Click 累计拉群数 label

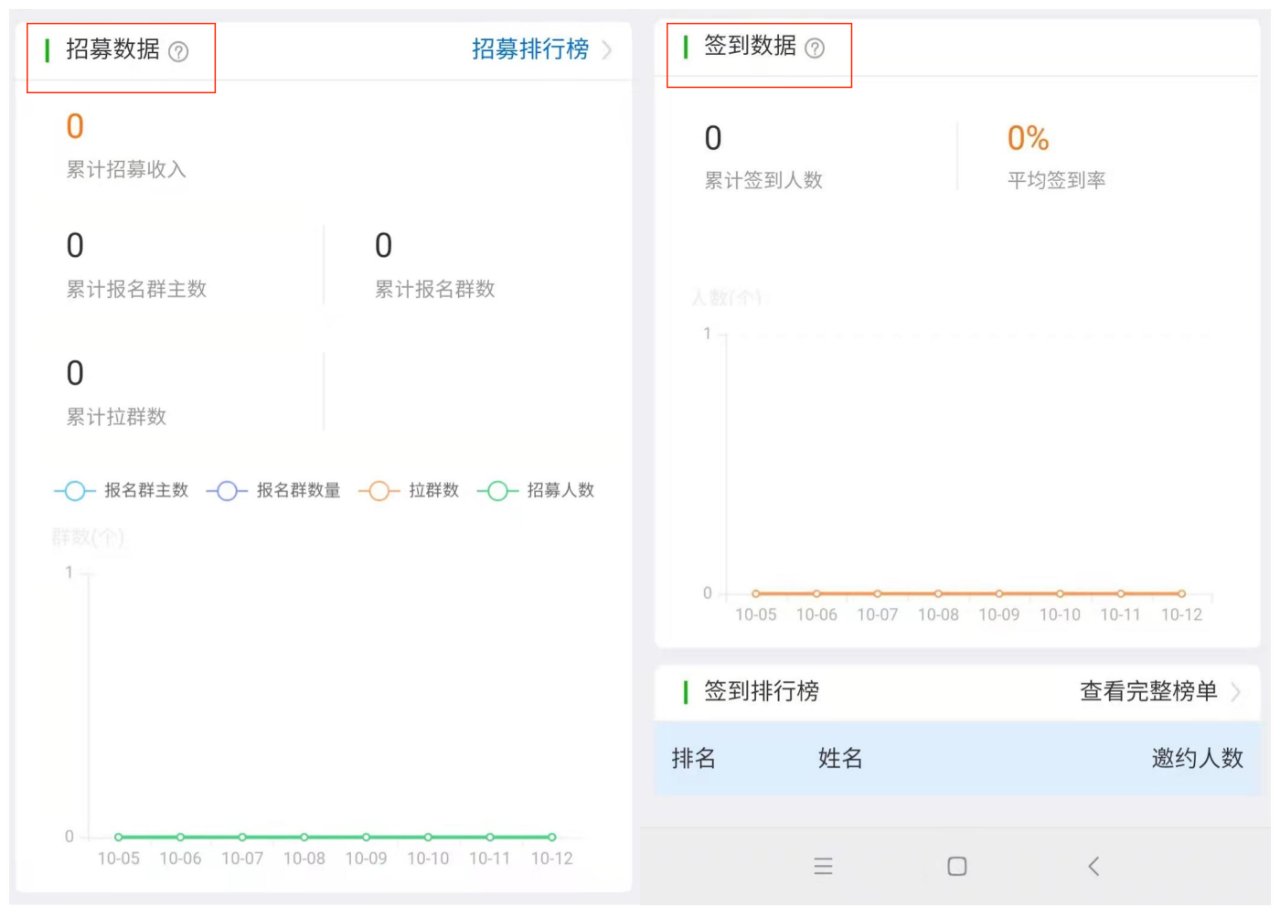[x=116, y=417]
